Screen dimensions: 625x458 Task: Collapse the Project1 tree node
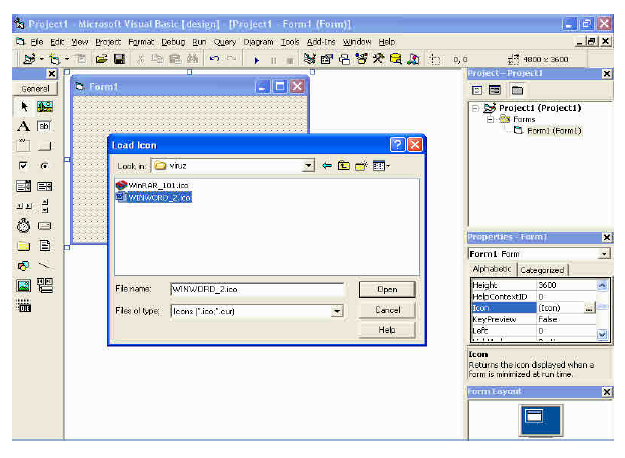pyautogui.click(x=475, y=108)
